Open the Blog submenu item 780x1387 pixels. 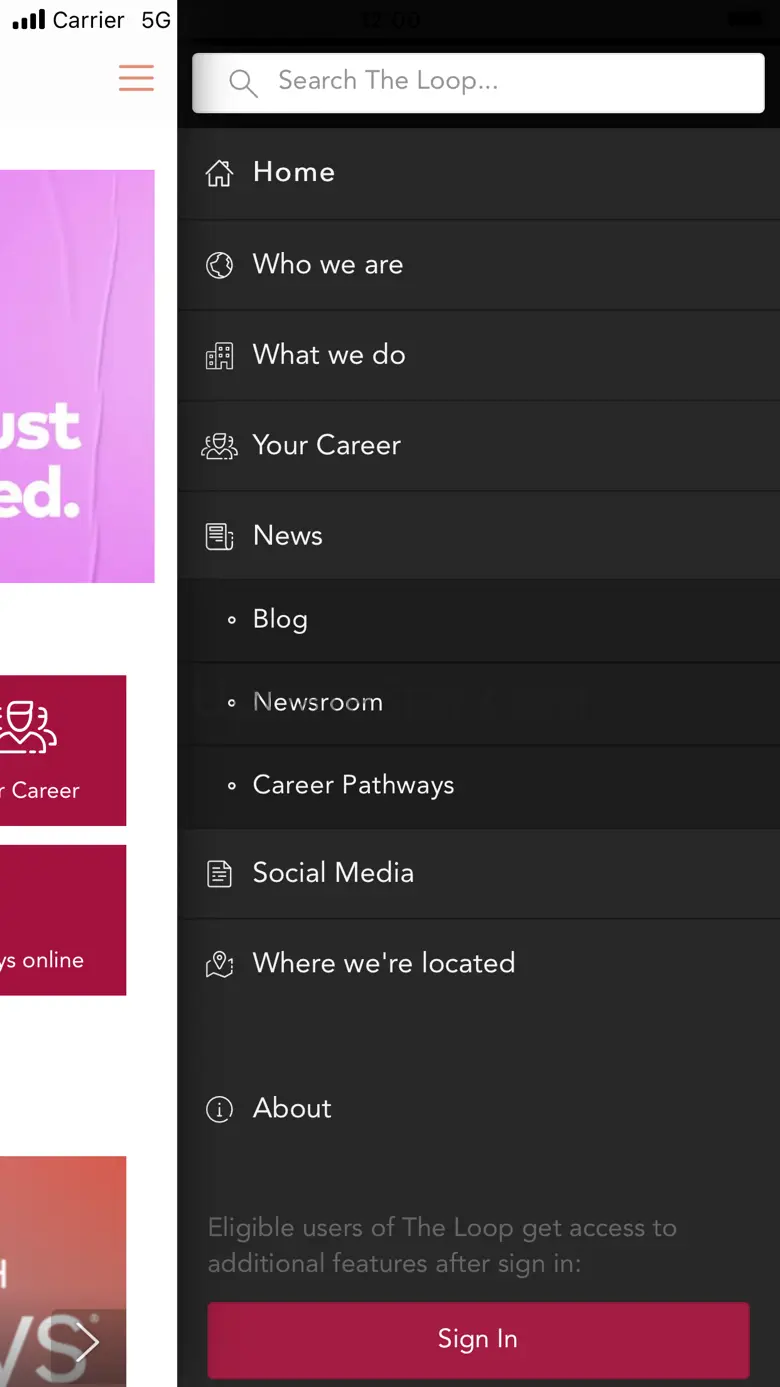479,620
